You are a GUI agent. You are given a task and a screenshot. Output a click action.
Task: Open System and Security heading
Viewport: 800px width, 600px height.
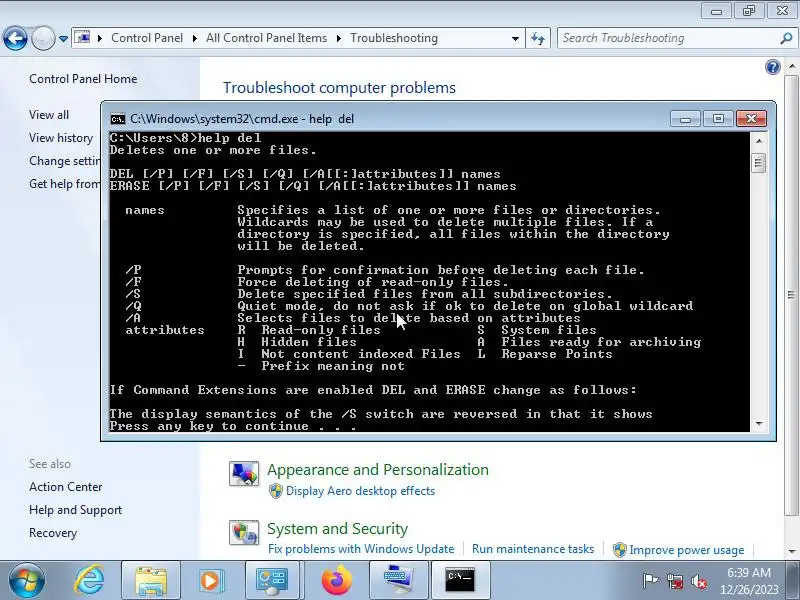click(337, 529)
